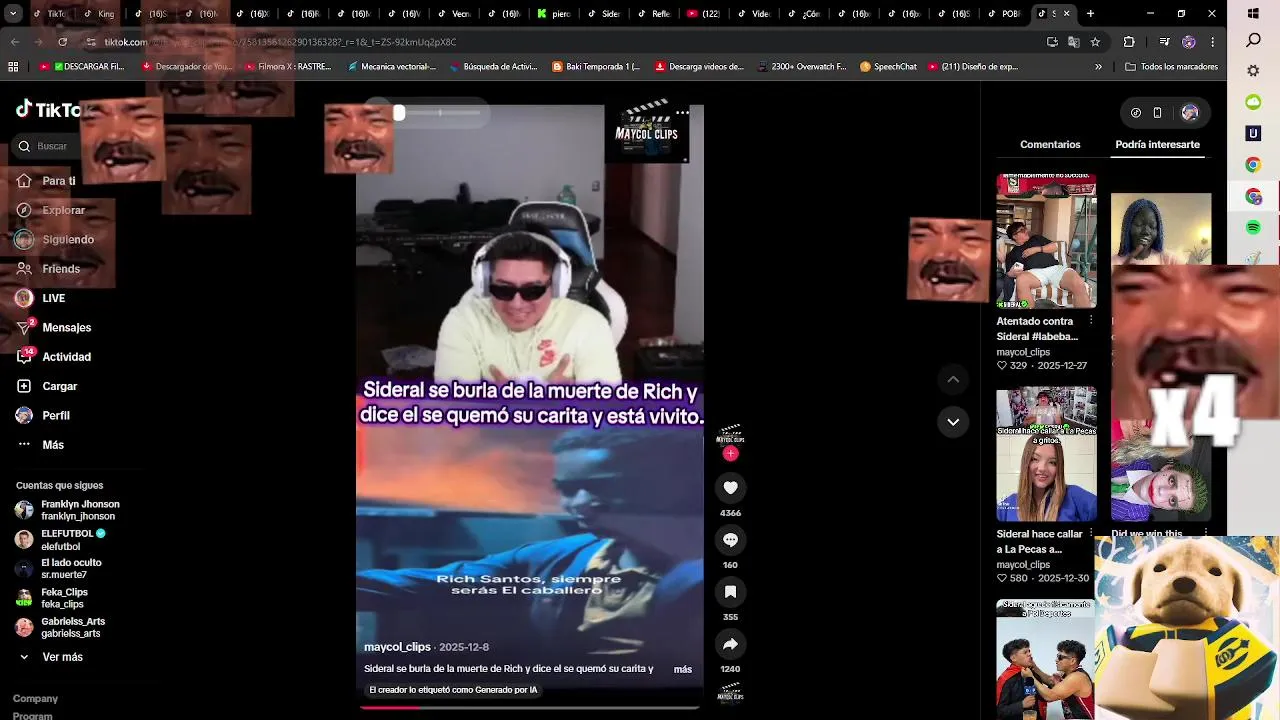Open 'Sideral hace callar a La Pecas' thumbnail
The image size is (1280, 720).
1046,454
